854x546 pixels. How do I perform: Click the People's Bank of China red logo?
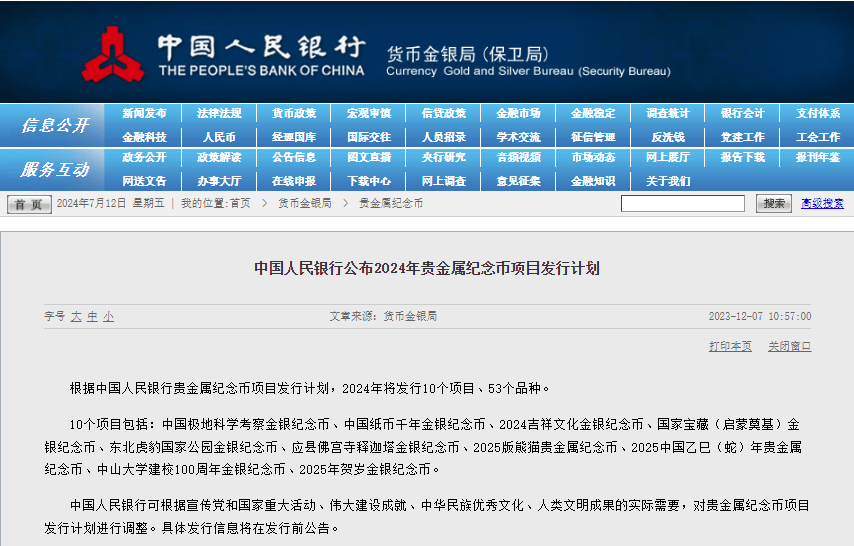pyautogui.click(x=113, y=54)
